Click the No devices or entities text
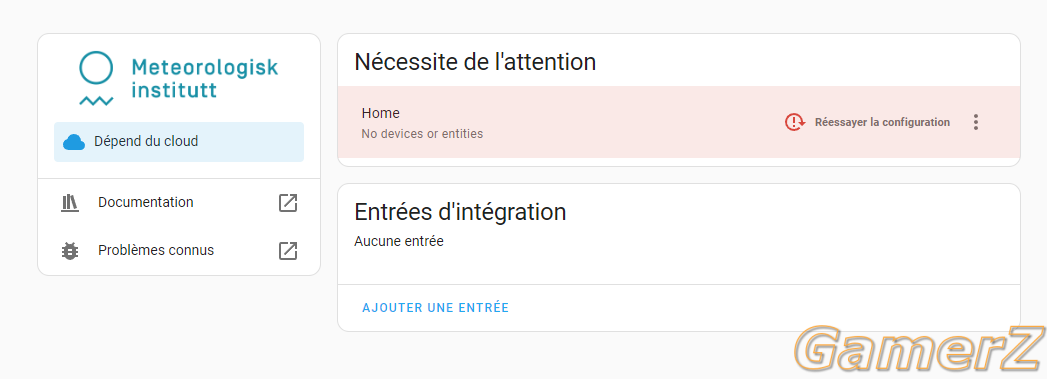Viewport: 1047px width, 379px height. coord(422,134)
